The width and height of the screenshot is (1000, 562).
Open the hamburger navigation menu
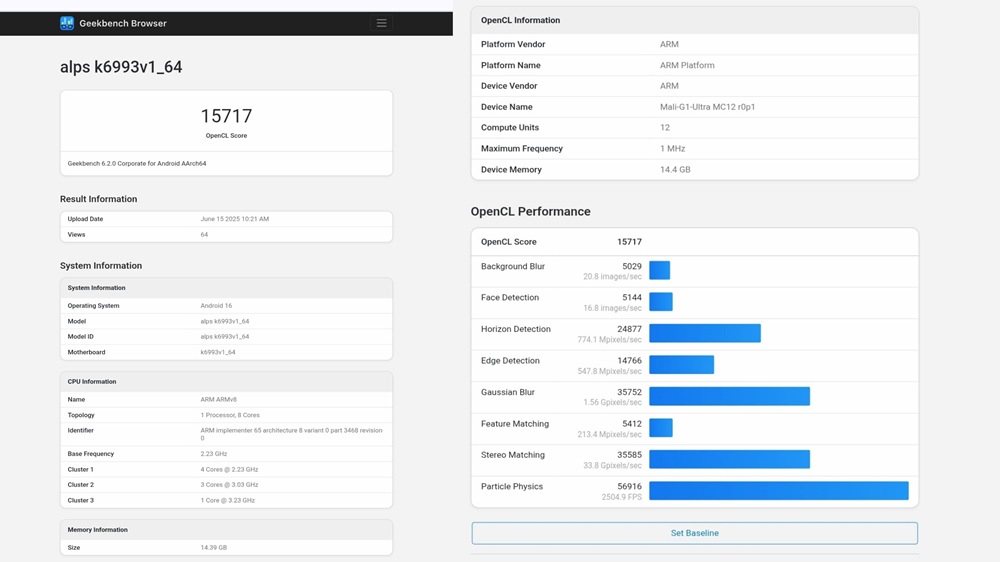tap(381, 23)
